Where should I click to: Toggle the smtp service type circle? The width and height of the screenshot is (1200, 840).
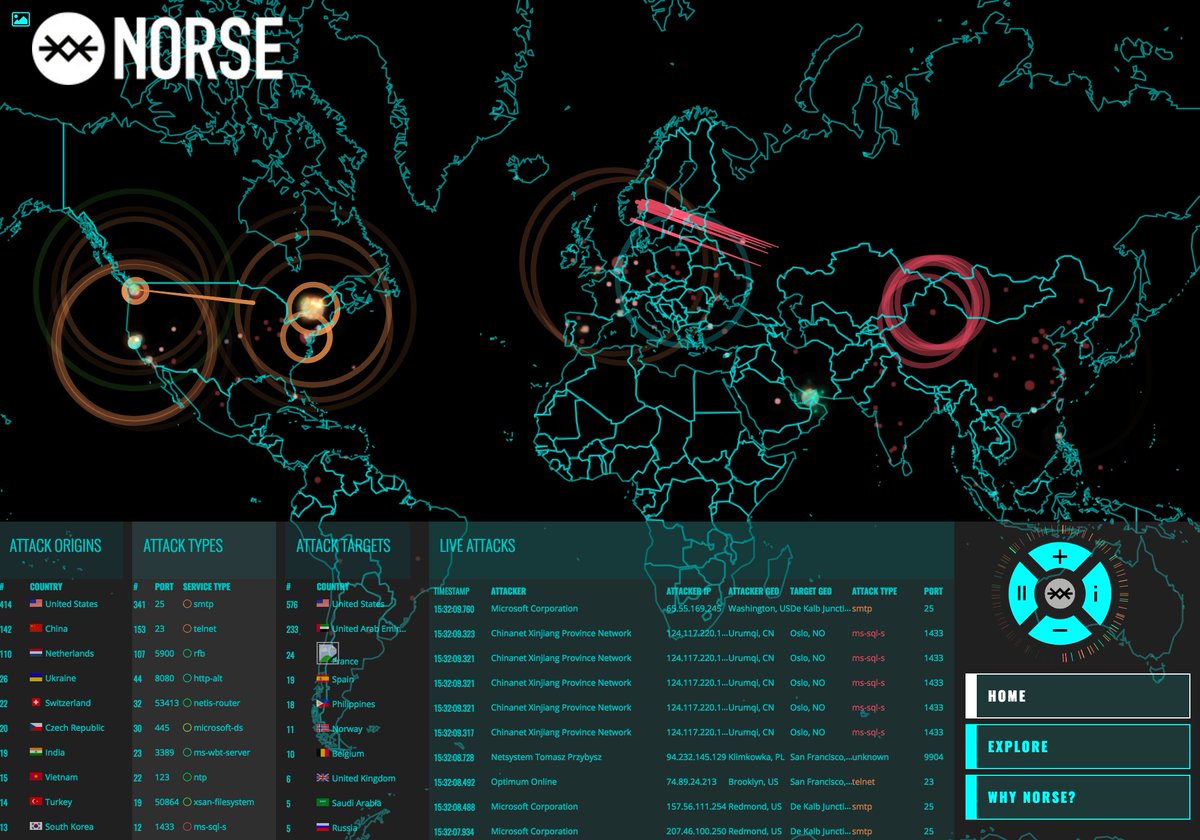(x=187, y=604)
